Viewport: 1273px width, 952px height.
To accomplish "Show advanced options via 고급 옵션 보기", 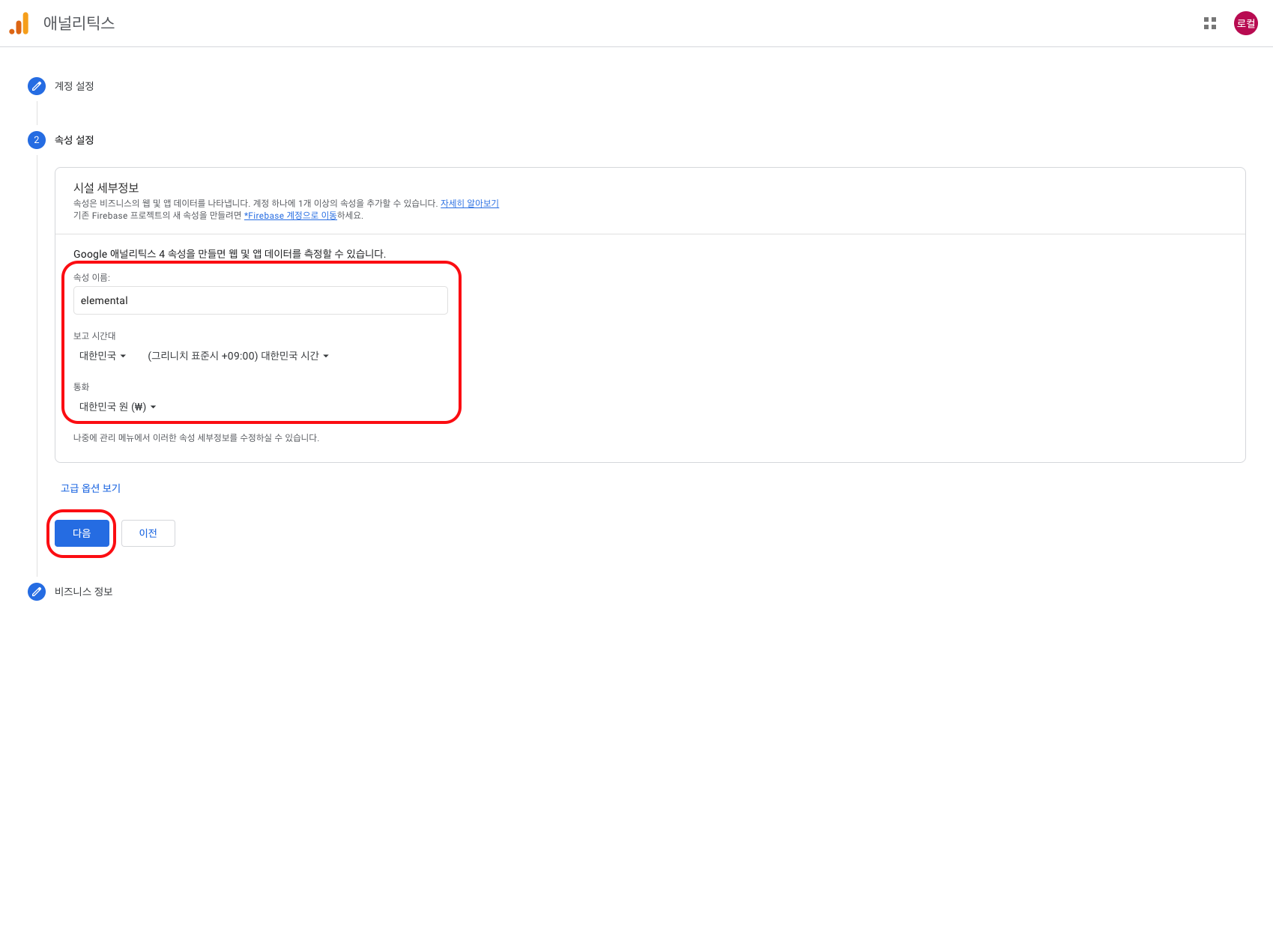I will tap(91, 488).
